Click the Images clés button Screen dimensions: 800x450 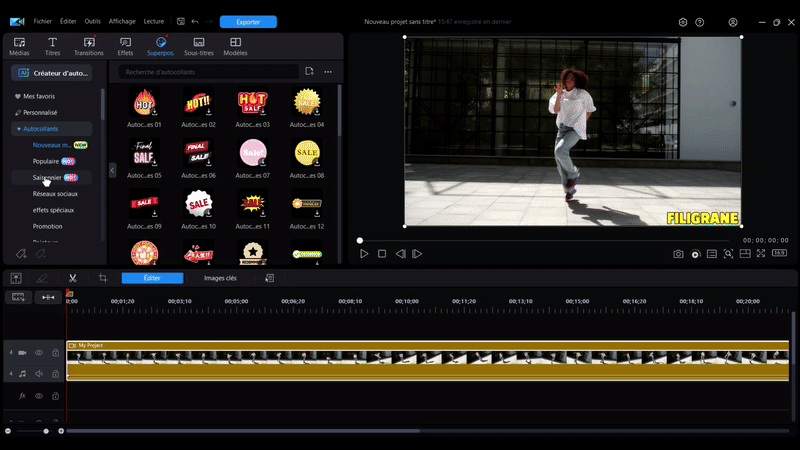click(220, 278)
